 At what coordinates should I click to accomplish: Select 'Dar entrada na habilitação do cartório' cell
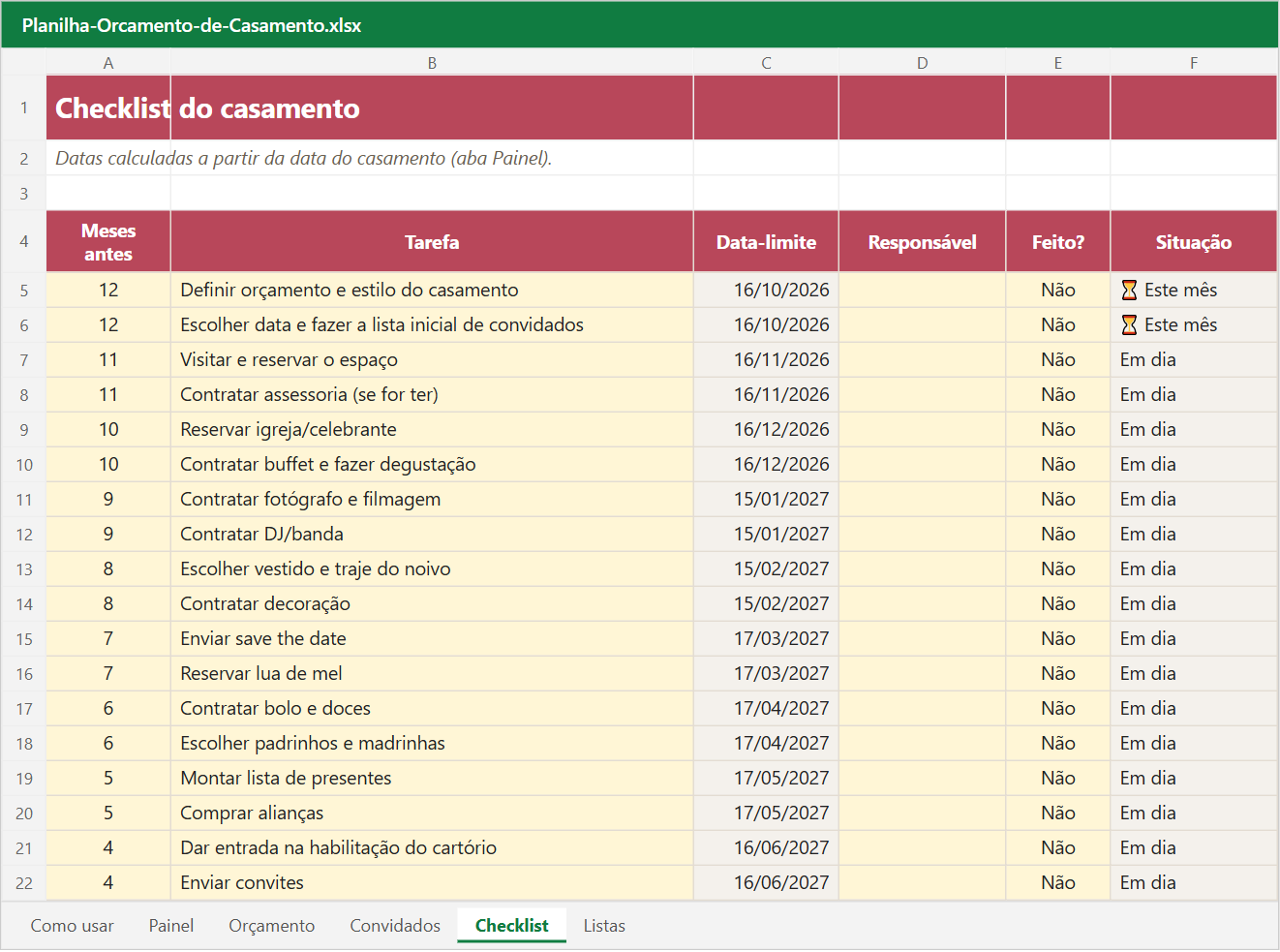(x=432, y=848)
